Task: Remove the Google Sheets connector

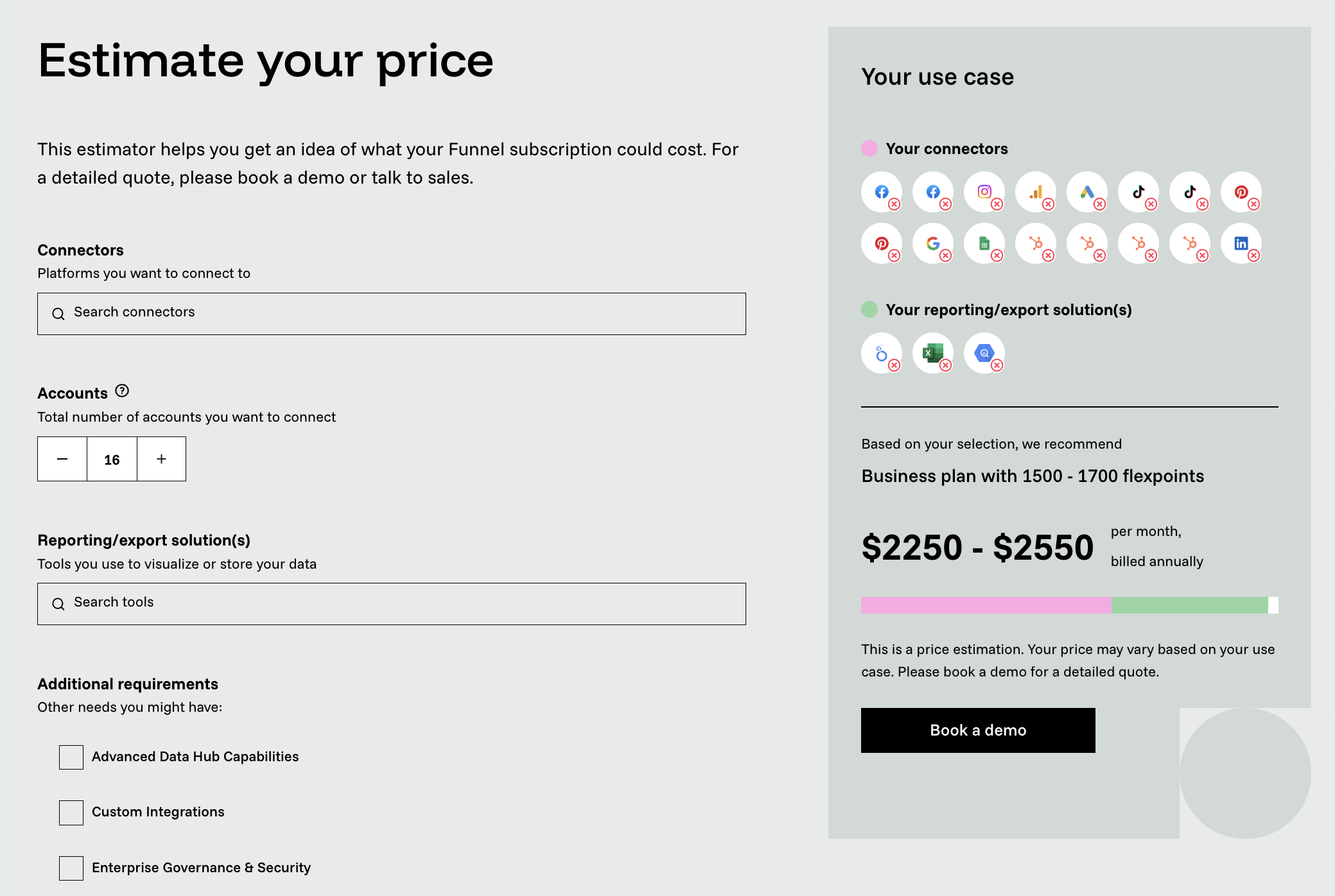Action: [x=997, y=255]
